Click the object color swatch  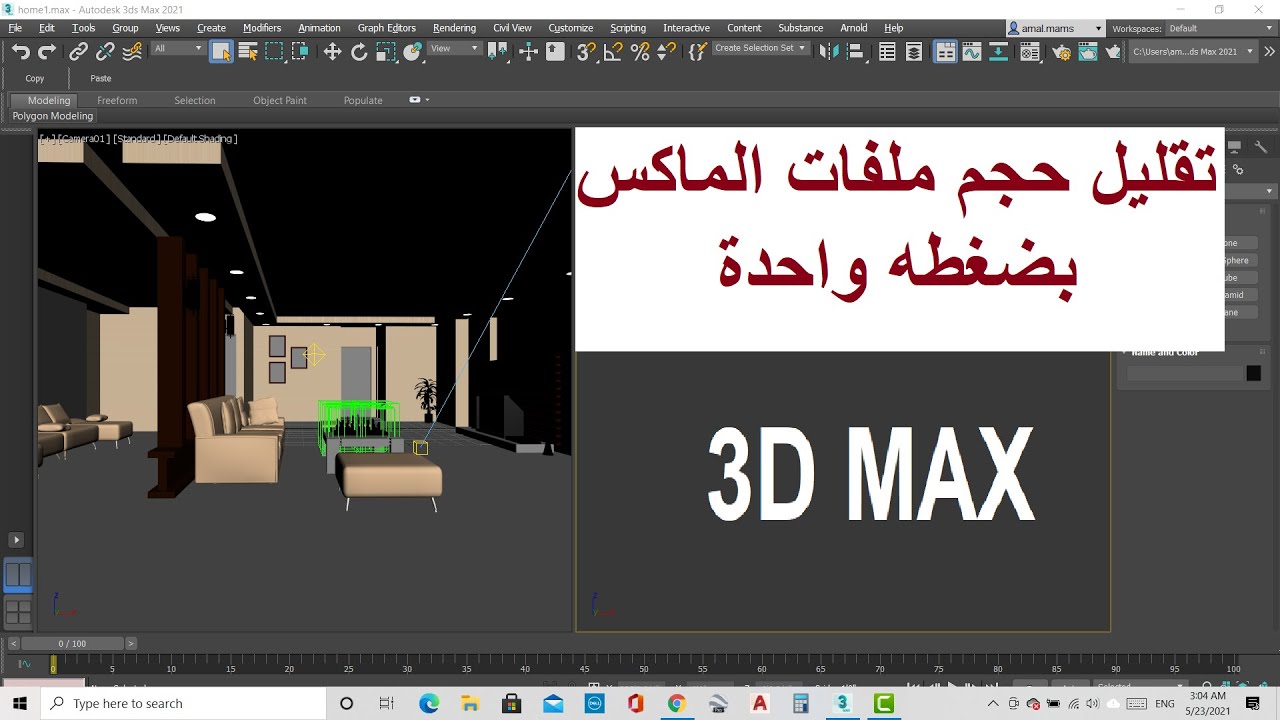(x=1253, y=373)
